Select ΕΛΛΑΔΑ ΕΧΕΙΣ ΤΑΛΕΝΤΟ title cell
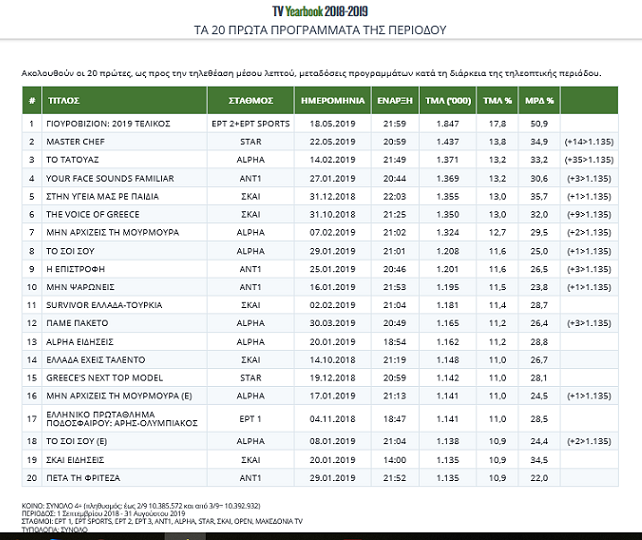The width and height of the screenshot is (642, 540). pyautogui.click(x=124, y=360)
